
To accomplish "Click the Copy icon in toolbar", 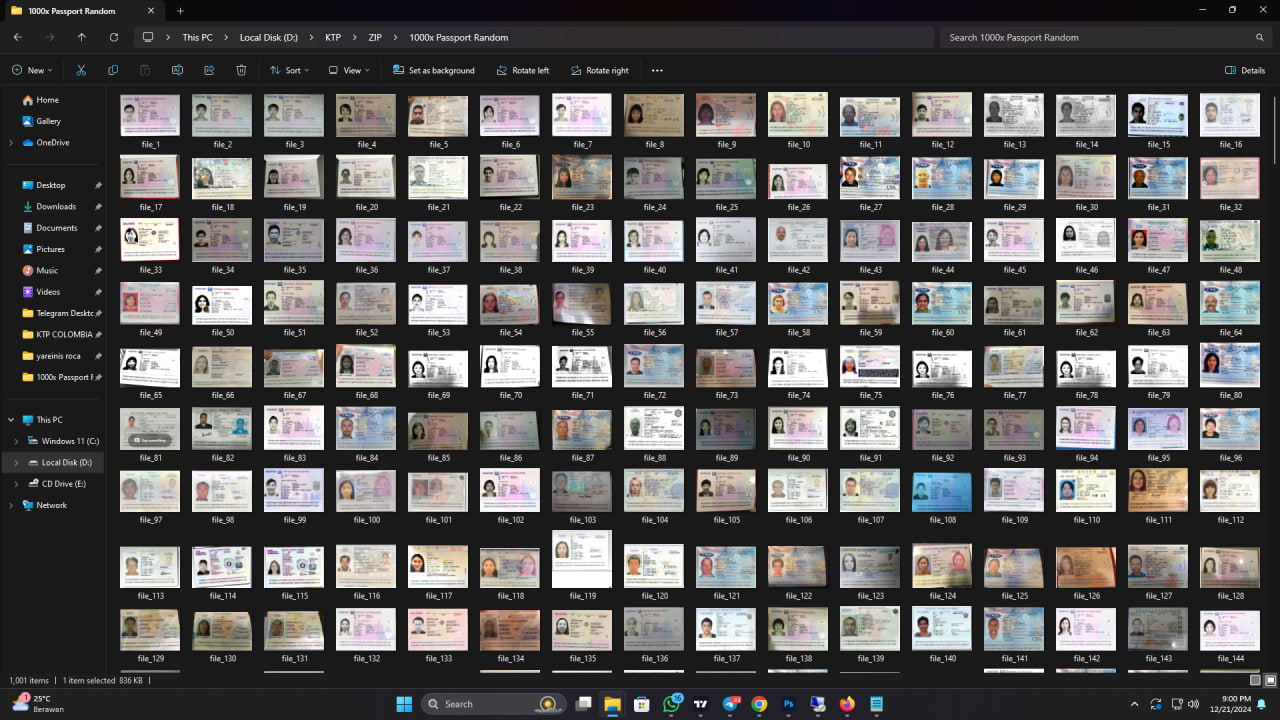I will pos(113,70).
